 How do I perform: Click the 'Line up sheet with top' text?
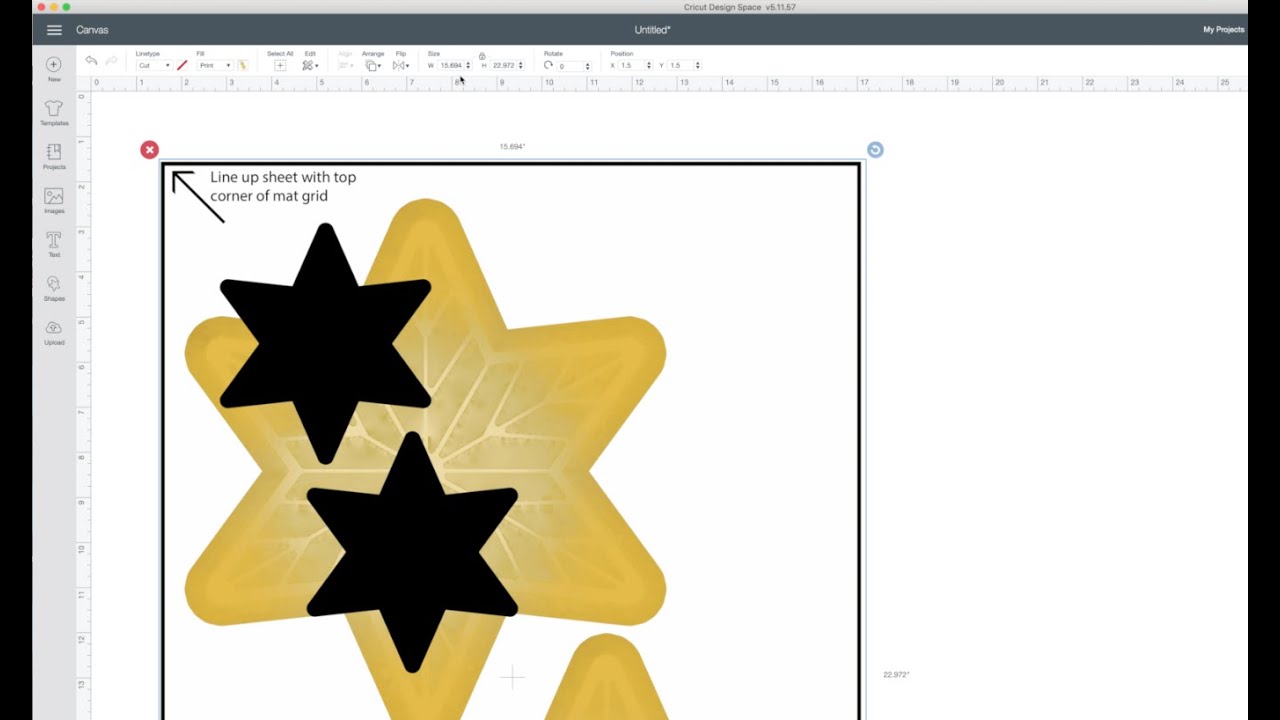[x=283, y=177]
